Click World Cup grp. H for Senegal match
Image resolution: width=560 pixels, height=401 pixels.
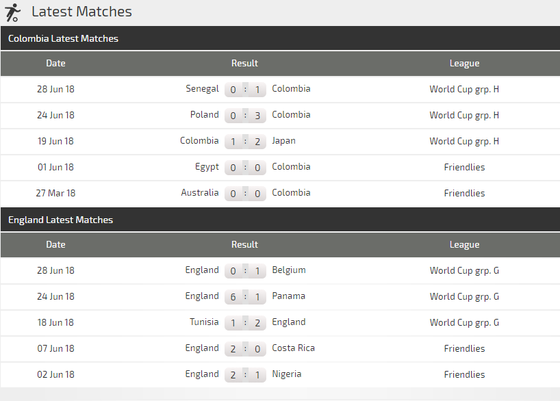(464, 89)
